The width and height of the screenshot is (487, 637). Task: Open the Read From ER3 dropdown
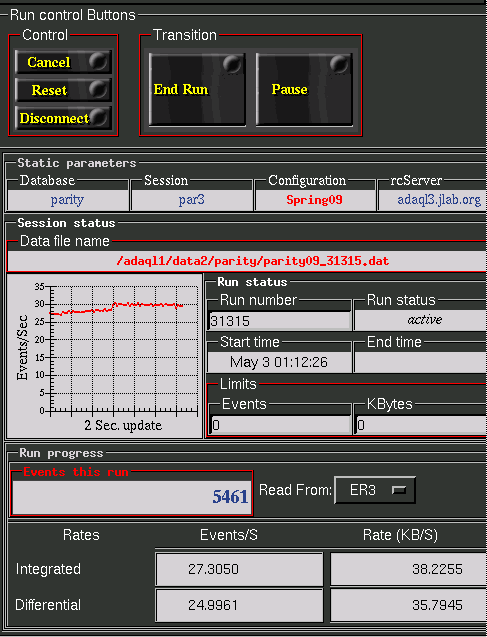374,490
